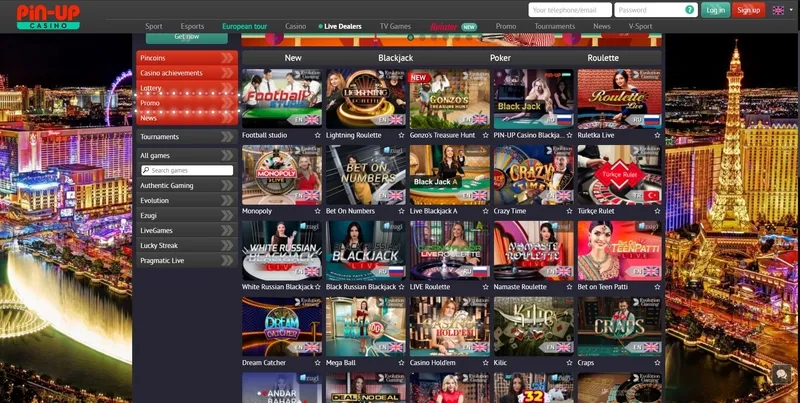
Task: Open the Sport section
Action: pos(154,27)
